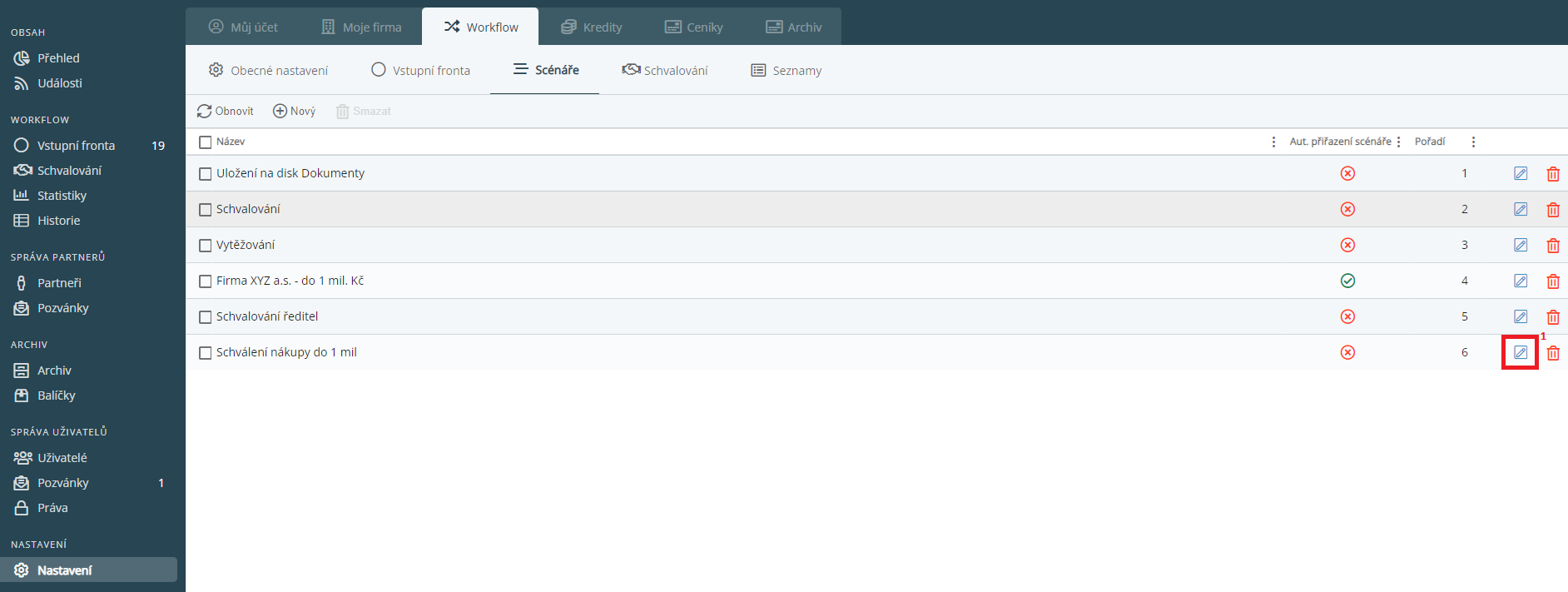
Task: Delete the Vytěžování scenario via trash icon
Action: (x=1552, y=246)
